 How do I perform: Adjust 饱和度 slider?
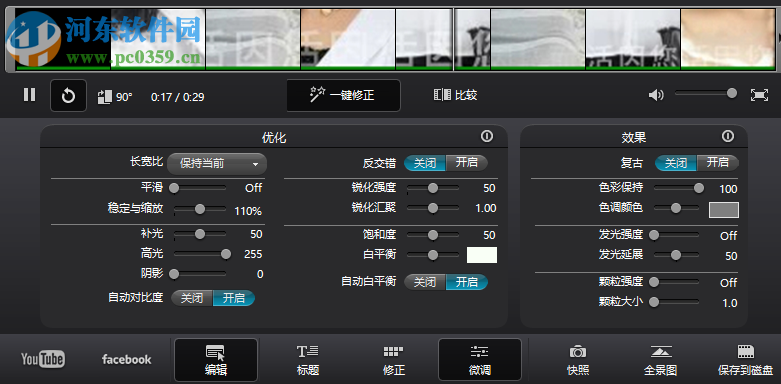(433, 235)
